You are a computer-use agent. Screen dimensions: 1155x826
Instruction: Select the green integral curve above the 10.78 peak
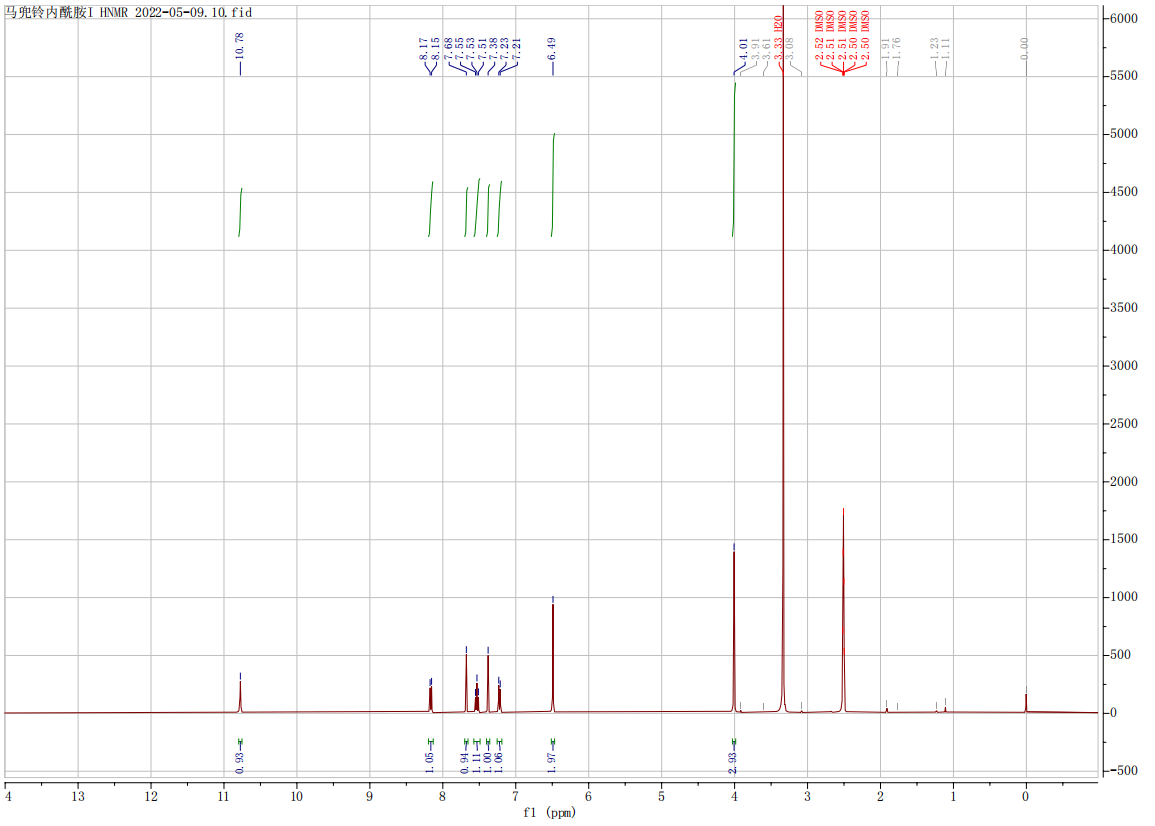(x=240, y=212)
